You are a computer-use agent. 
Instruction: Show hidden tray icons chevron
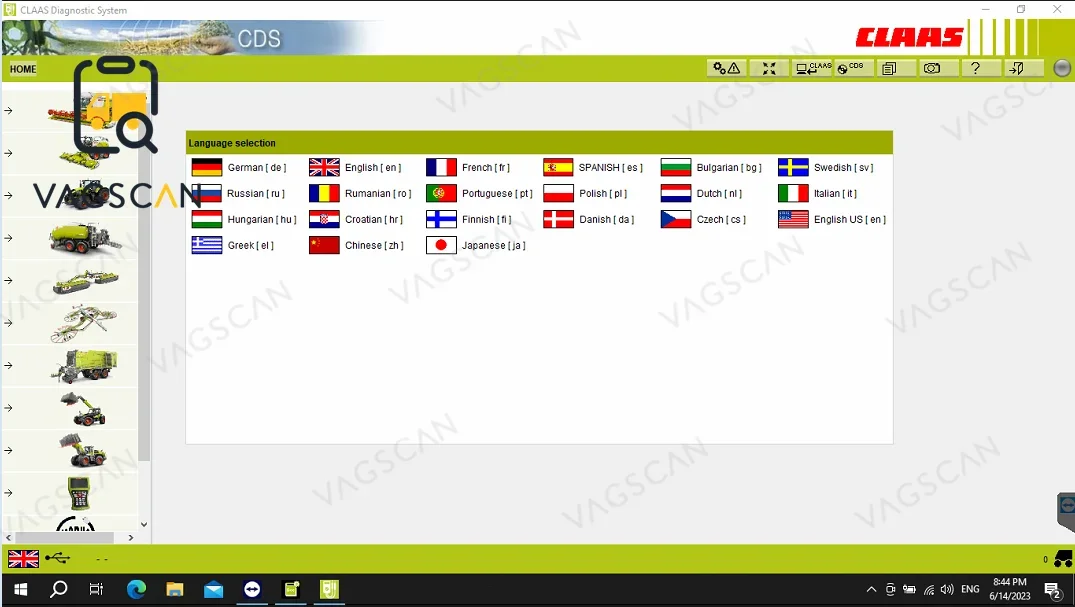point(871,589)
